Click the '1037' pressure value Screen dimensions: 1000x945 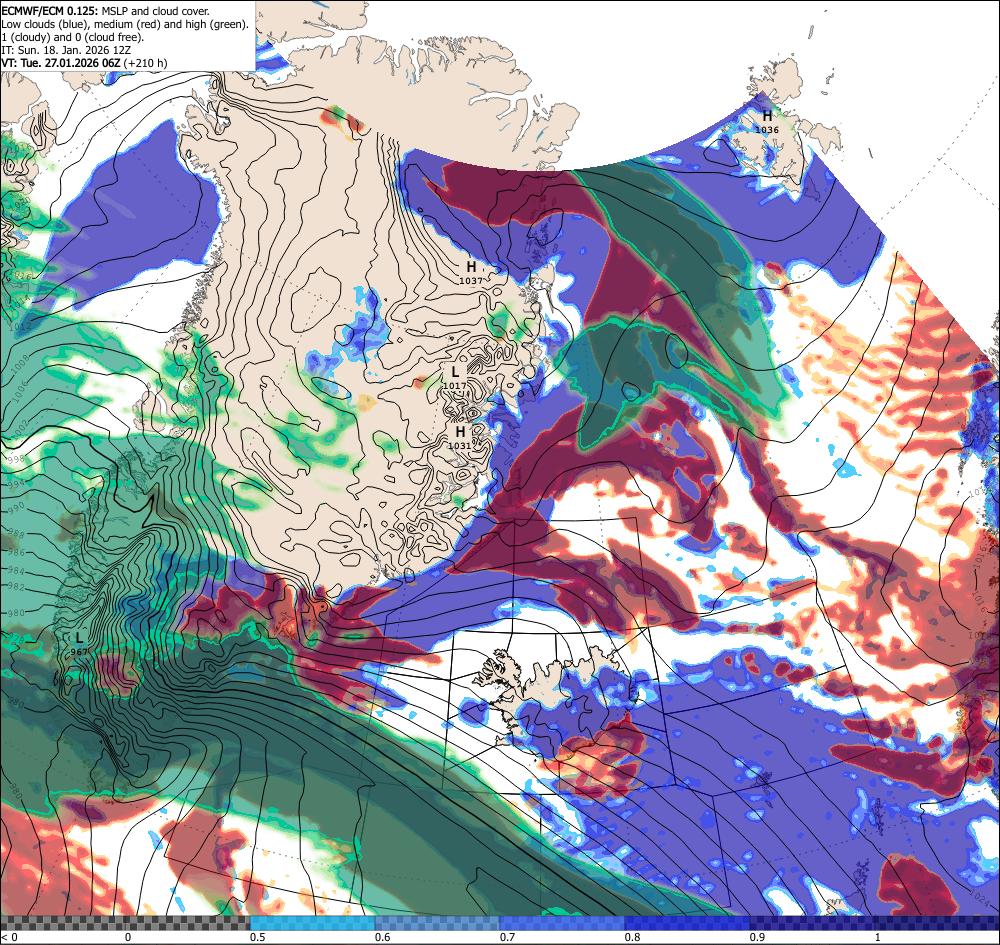(x=471, y=280)
